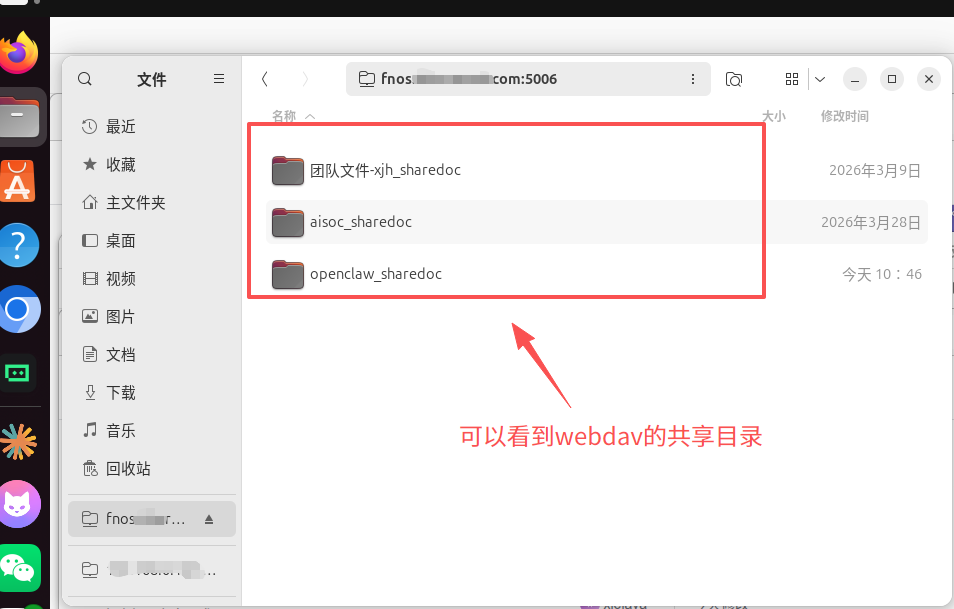Click folder icon of openclaw_sharedoc
The width and height of the screenshot is (954, 609).
(x=288, y=274)
